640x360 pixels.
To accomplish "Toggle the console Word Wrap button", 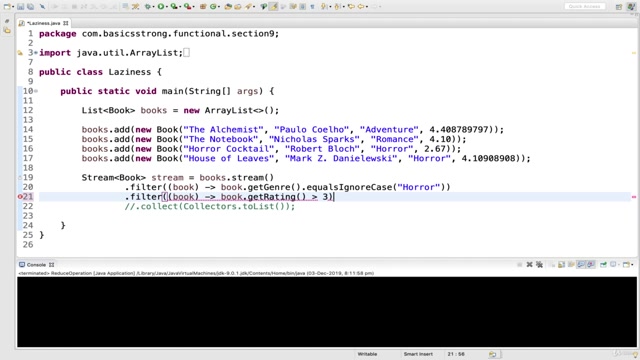I will 571,265.
